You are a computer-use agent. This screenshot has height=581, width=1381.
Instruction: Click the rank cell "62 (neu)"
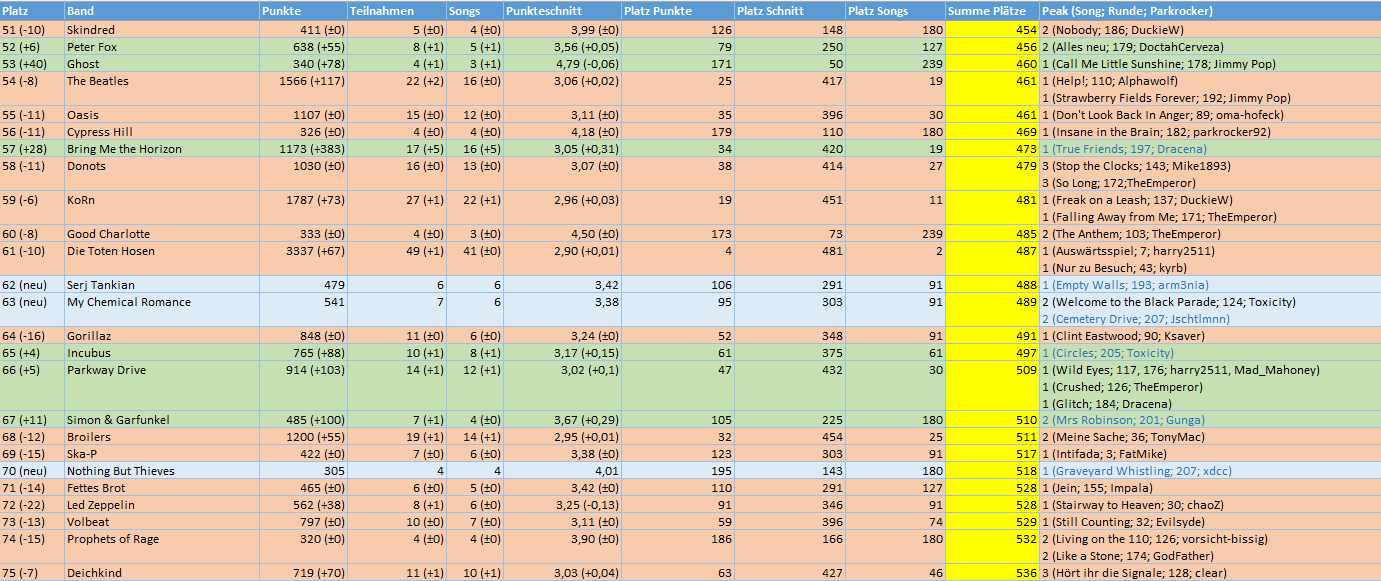[32, 285]
